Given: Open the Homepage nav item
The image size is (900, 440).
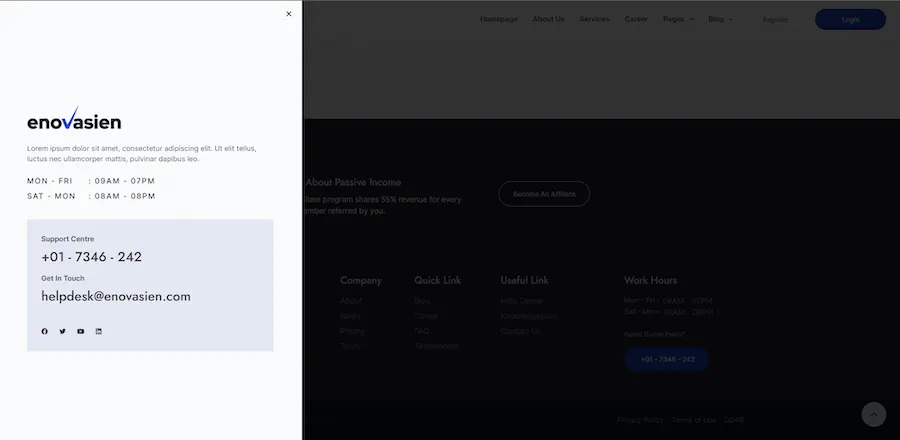Looking at the screenshot, I should point(499,19).
